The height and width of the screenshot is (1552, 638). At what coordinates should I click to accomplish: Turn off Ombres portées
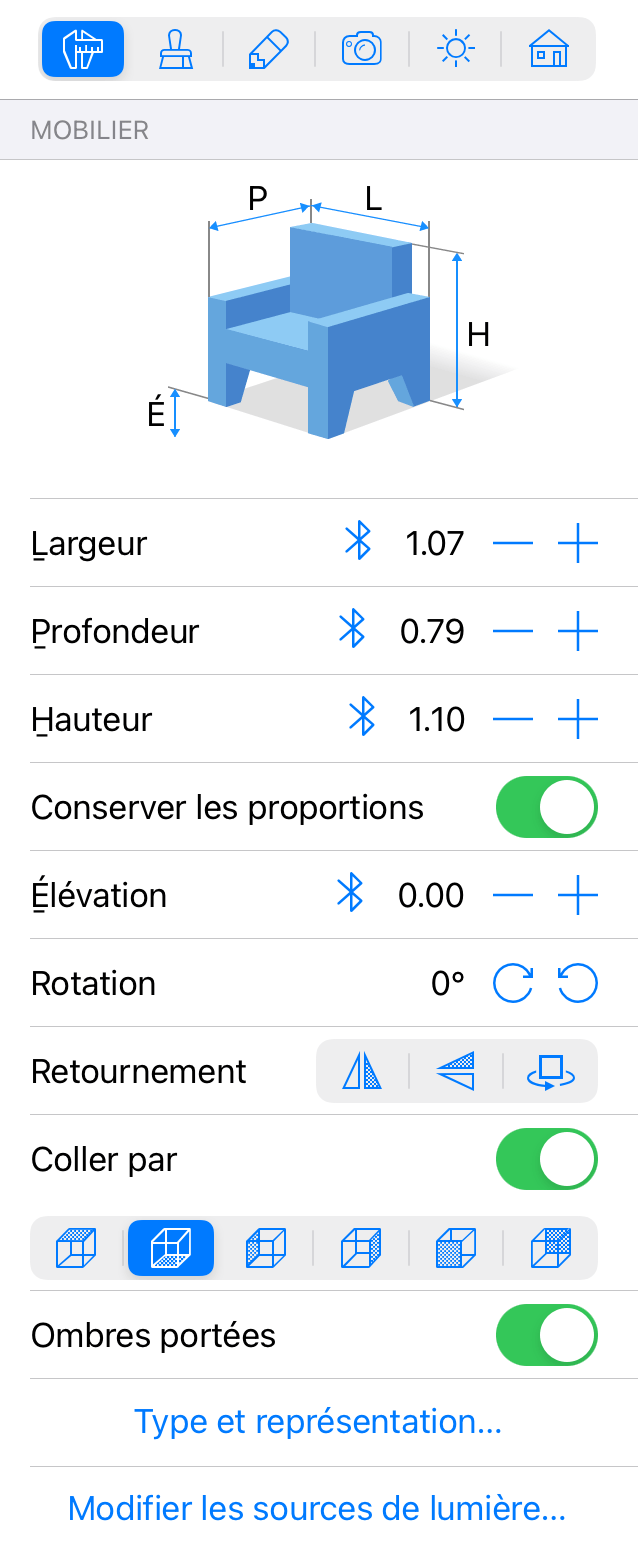546,1335
